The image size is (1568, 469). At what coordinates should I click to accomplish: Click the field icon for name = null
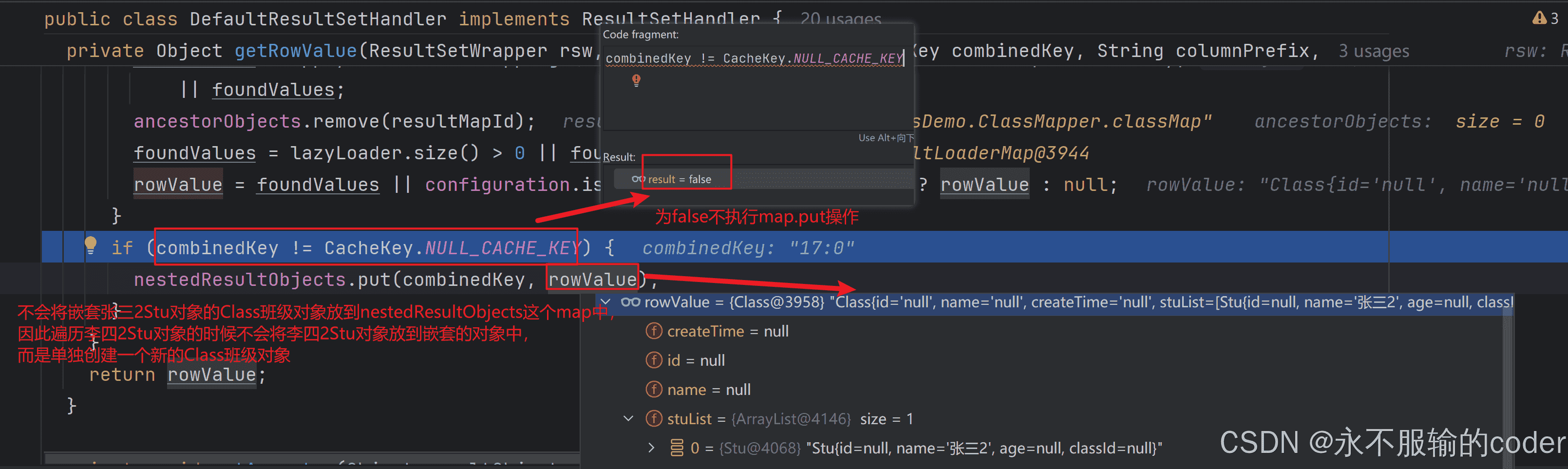[654, 389]
